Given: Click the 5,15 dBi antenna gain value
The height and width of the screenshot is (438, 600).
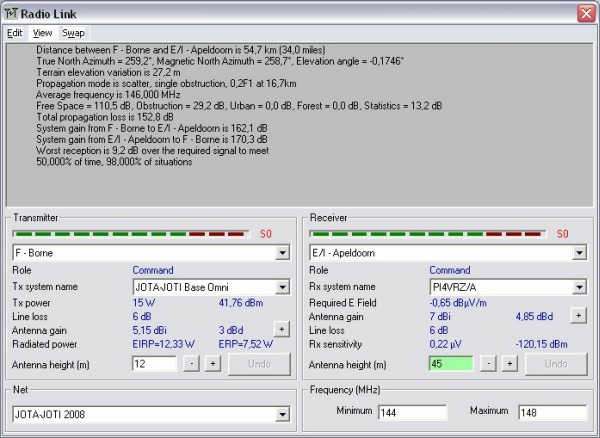Looking at the screenshot, I should [x=150, y=330].
